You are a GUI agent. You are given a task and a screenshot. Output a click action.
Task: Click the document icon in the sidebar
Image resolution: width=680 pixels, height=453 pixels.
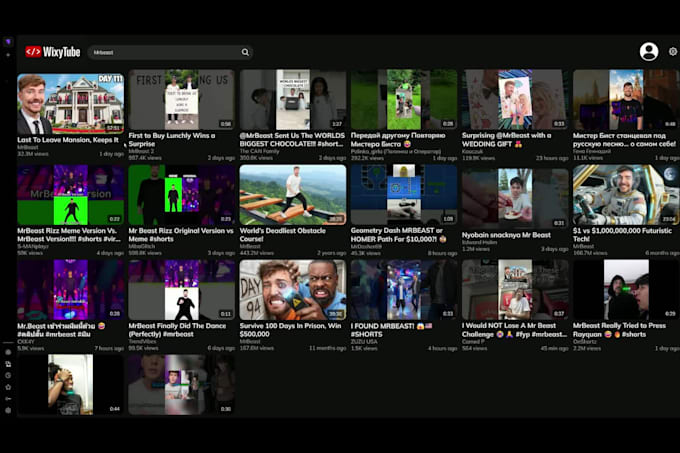coord(8,364)
